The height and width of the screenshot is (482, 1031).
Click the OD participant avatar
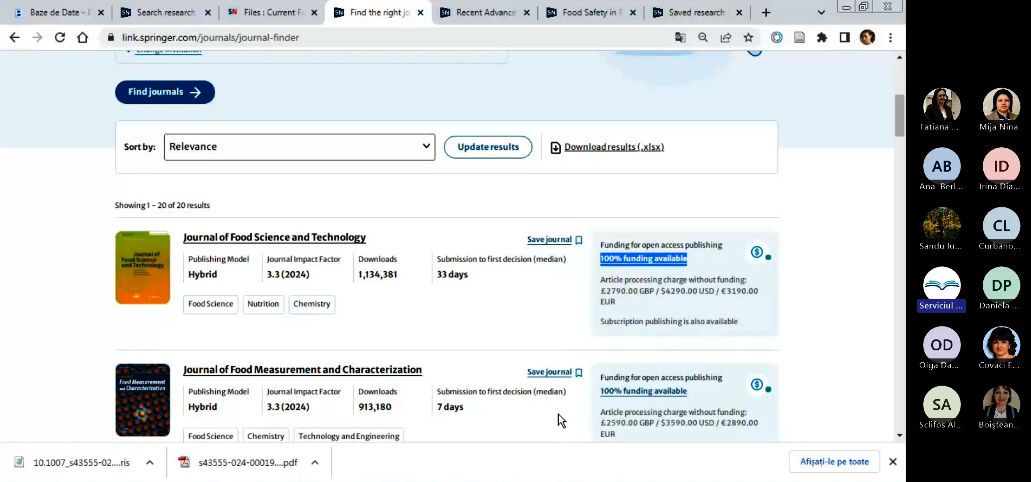click(x=942, y=345)
